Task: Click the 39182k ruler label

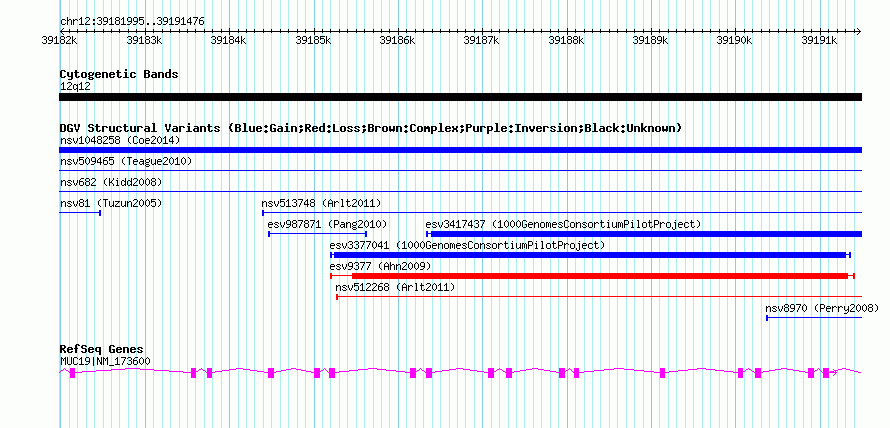Action: (x=60, y=40)
